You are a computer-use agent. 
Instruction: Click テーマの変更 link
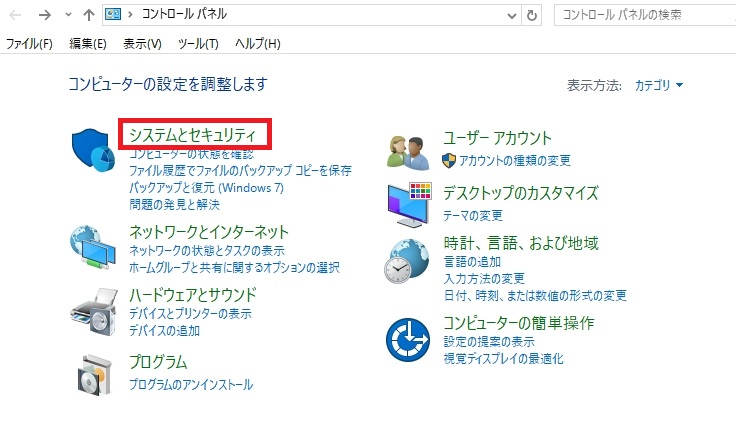click(473, 216)
